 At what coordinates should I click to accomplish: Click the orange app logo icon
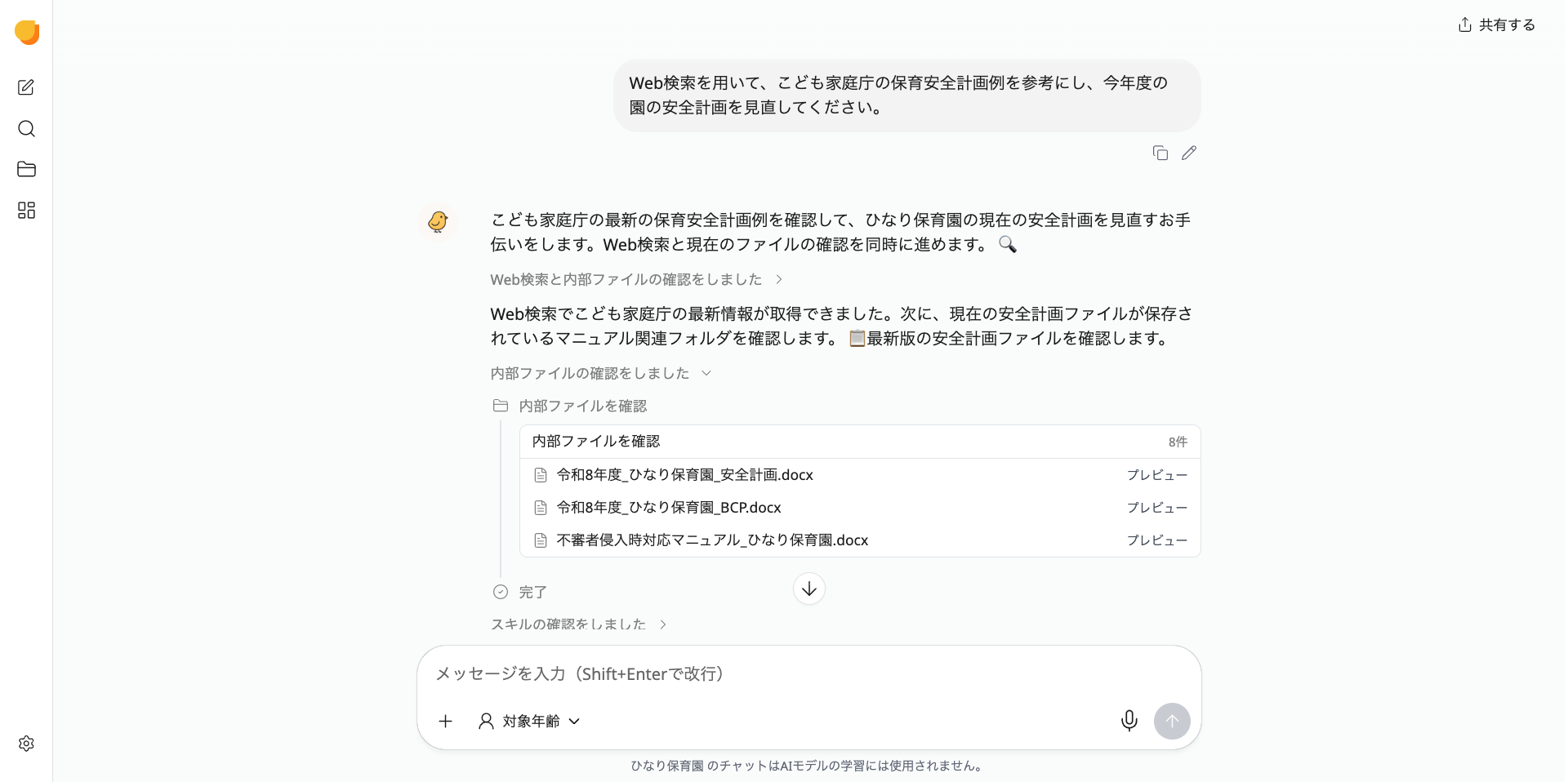(x=27, y=32)
